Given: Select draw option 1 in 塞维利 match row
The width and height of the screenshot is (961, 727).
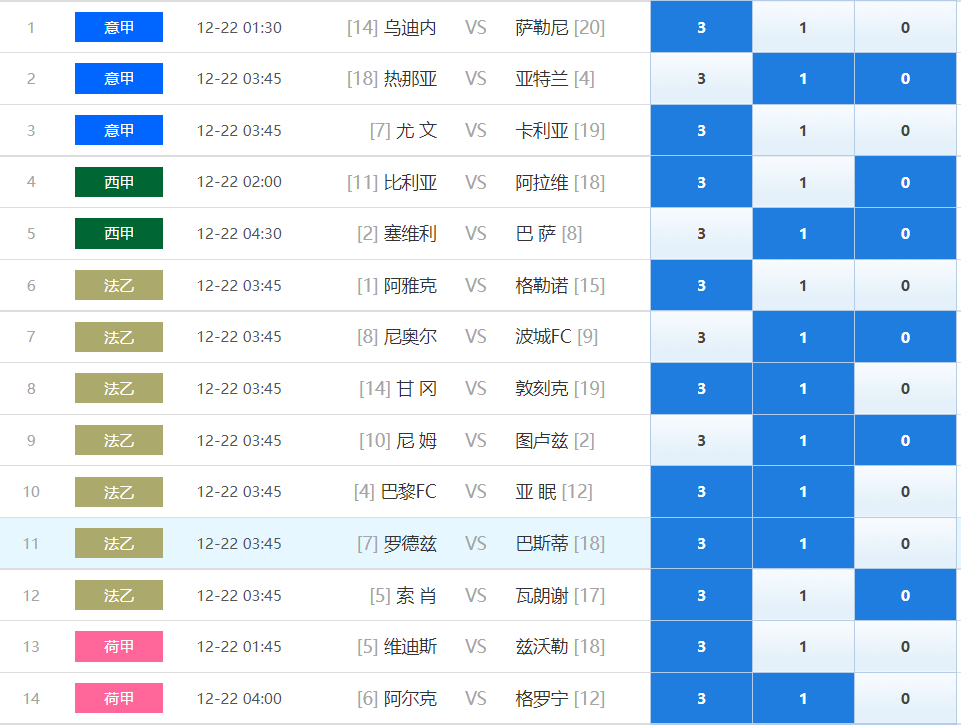Looking at the screenshot, I should 803,234.
